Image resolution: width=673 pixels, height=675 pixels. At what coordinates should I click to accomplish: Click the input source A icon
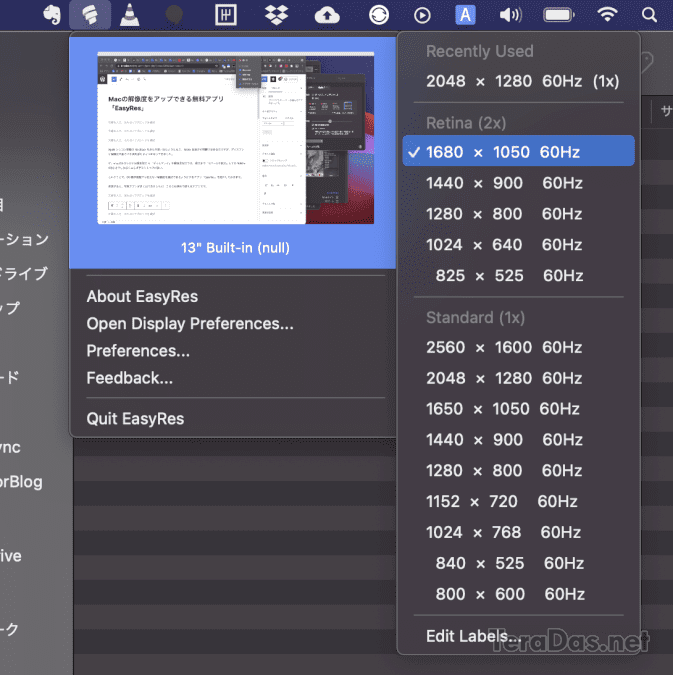465,15
